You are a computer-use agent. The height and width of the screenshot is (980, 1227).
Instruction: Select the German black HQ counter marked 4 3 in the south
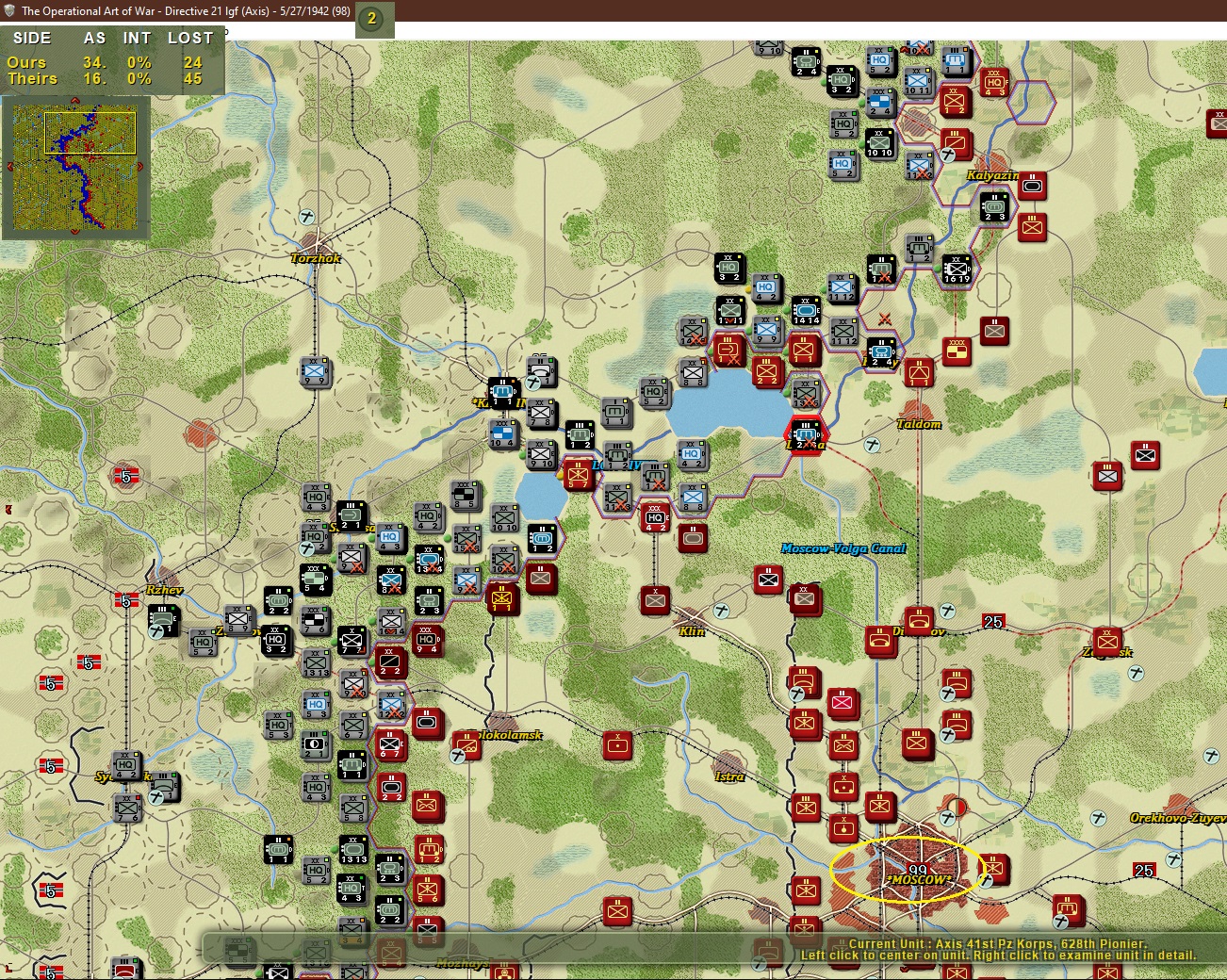tap(352, 889)
